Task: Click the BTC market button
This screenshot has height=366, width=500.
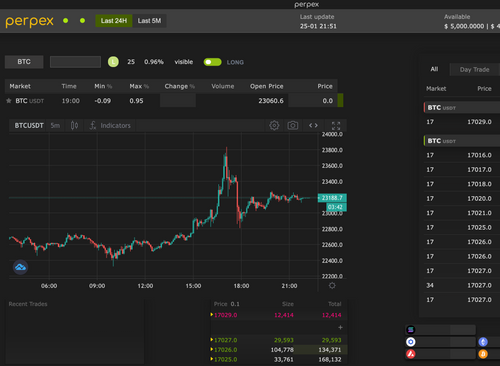Action: (24, 62)
